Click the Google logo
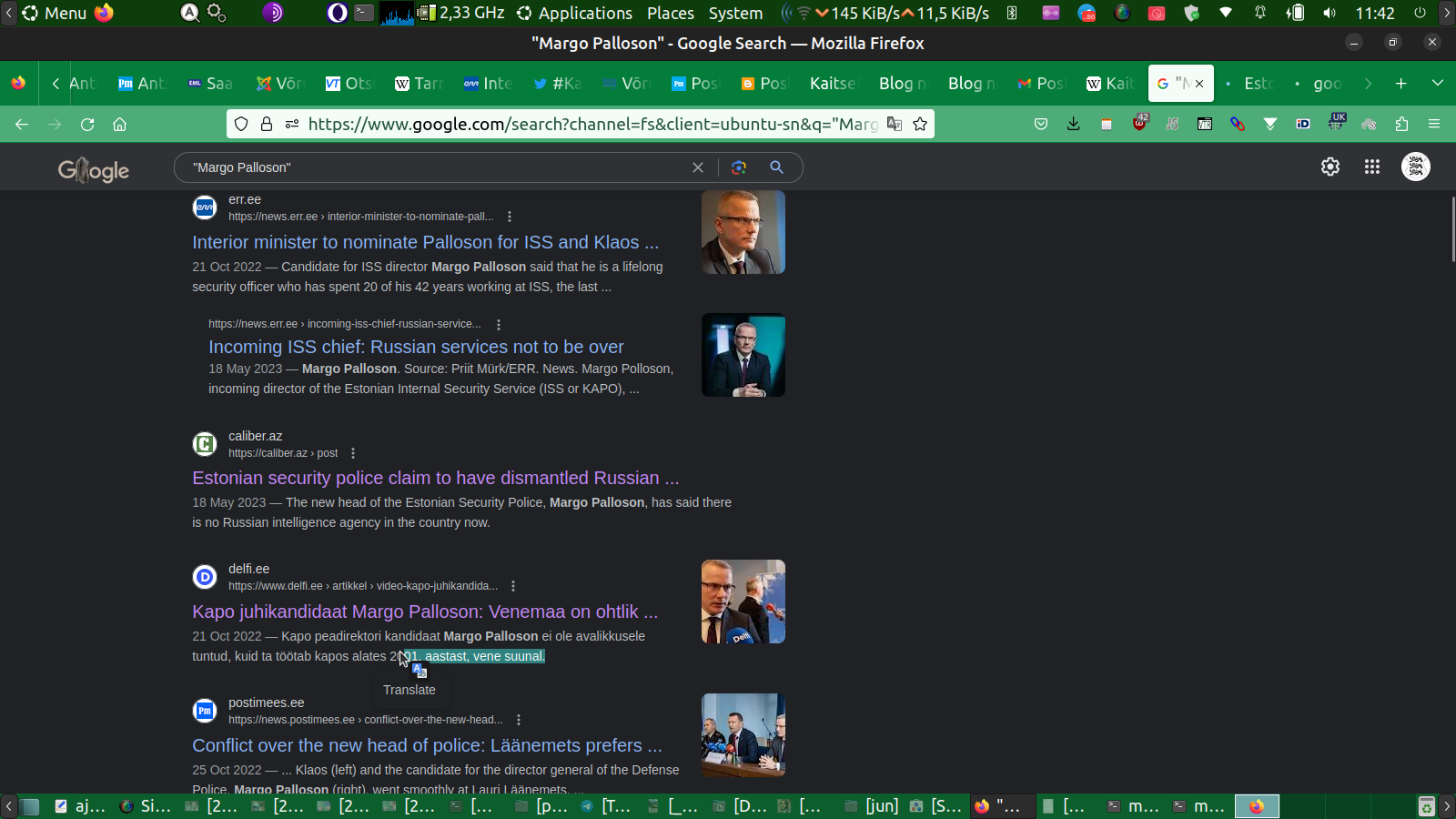This screenshot has height=819, width=1456. click(94, 170)
